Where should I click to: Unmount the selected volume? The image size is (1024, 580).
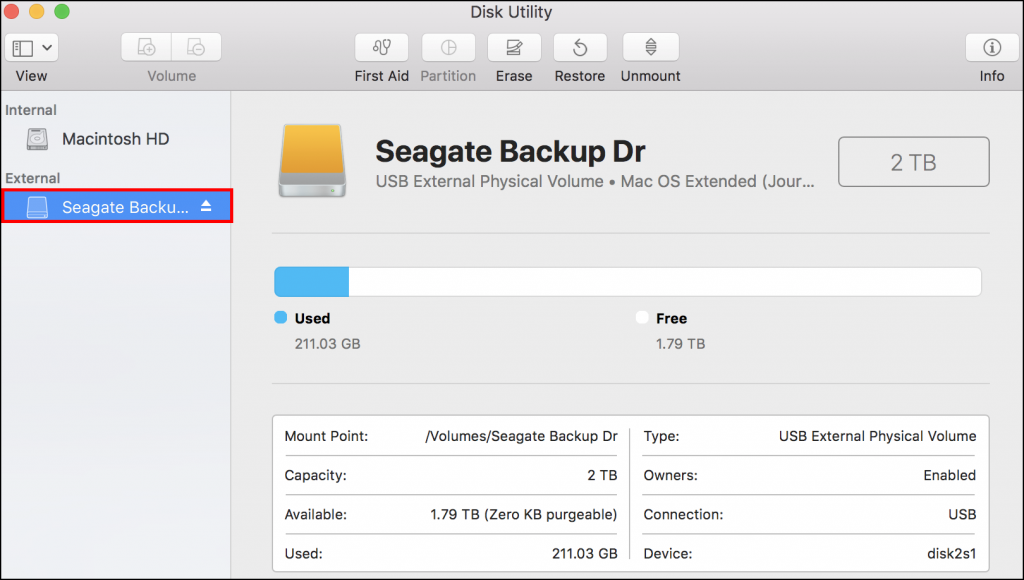[x=649, y=47]
